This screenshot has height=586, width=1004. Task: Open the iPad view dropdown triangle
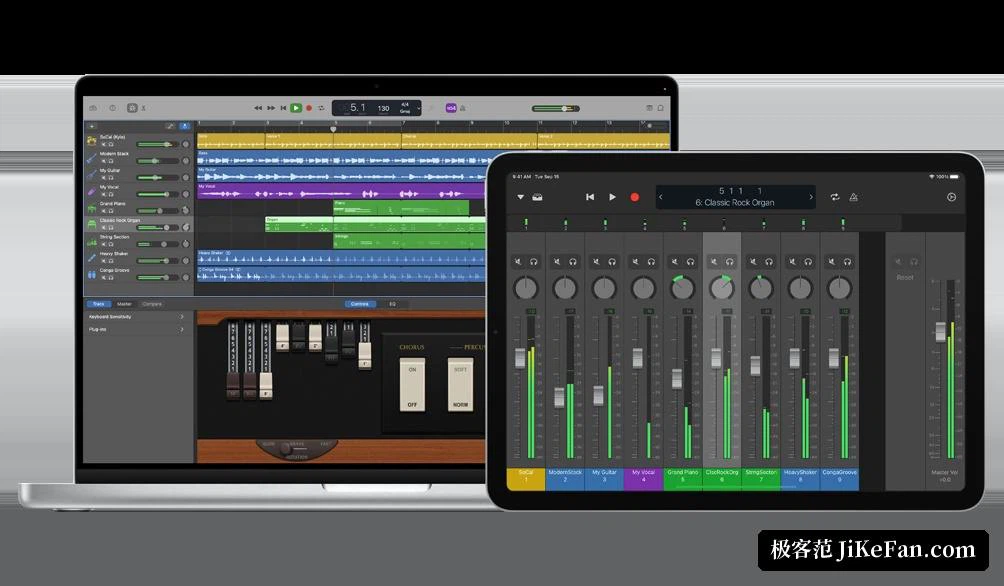pos(521,197)
